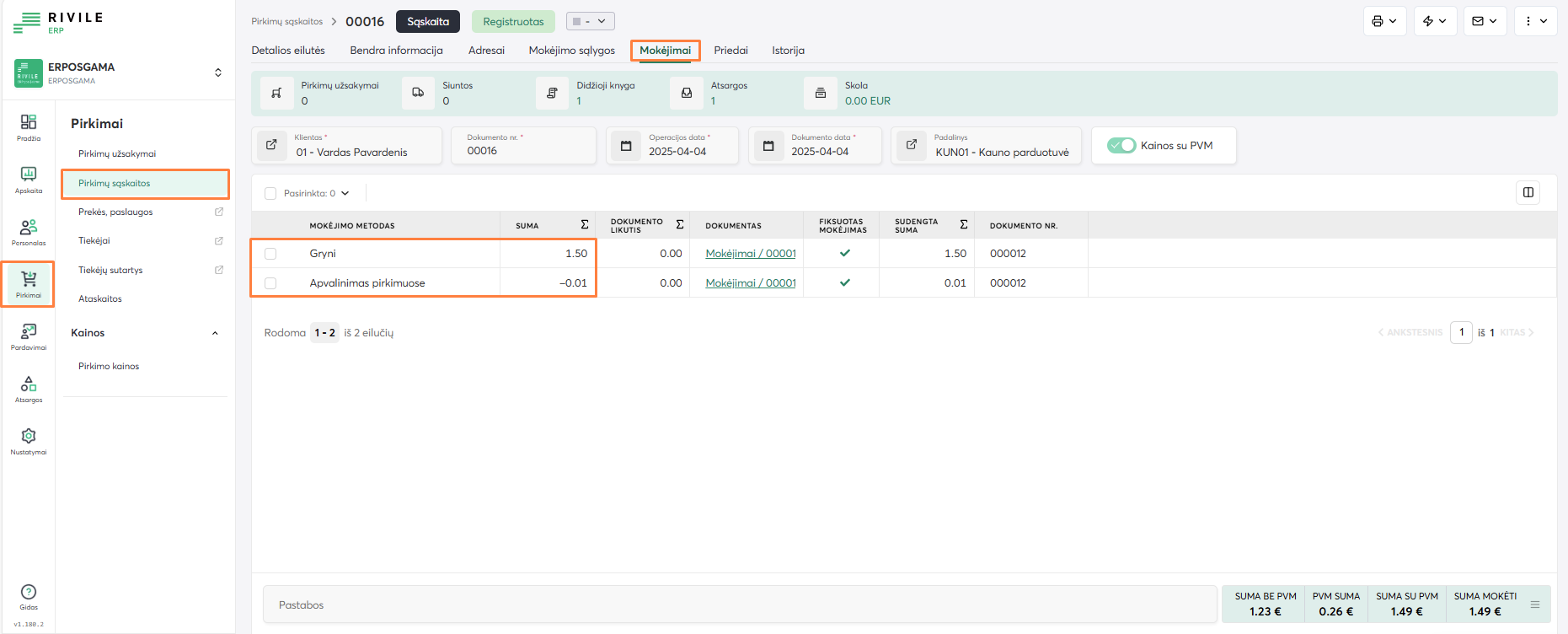This screenshot has width=1568, height=634.
Task: Open the Pradžia home sidebar icon
Action: tap(29, 126)
